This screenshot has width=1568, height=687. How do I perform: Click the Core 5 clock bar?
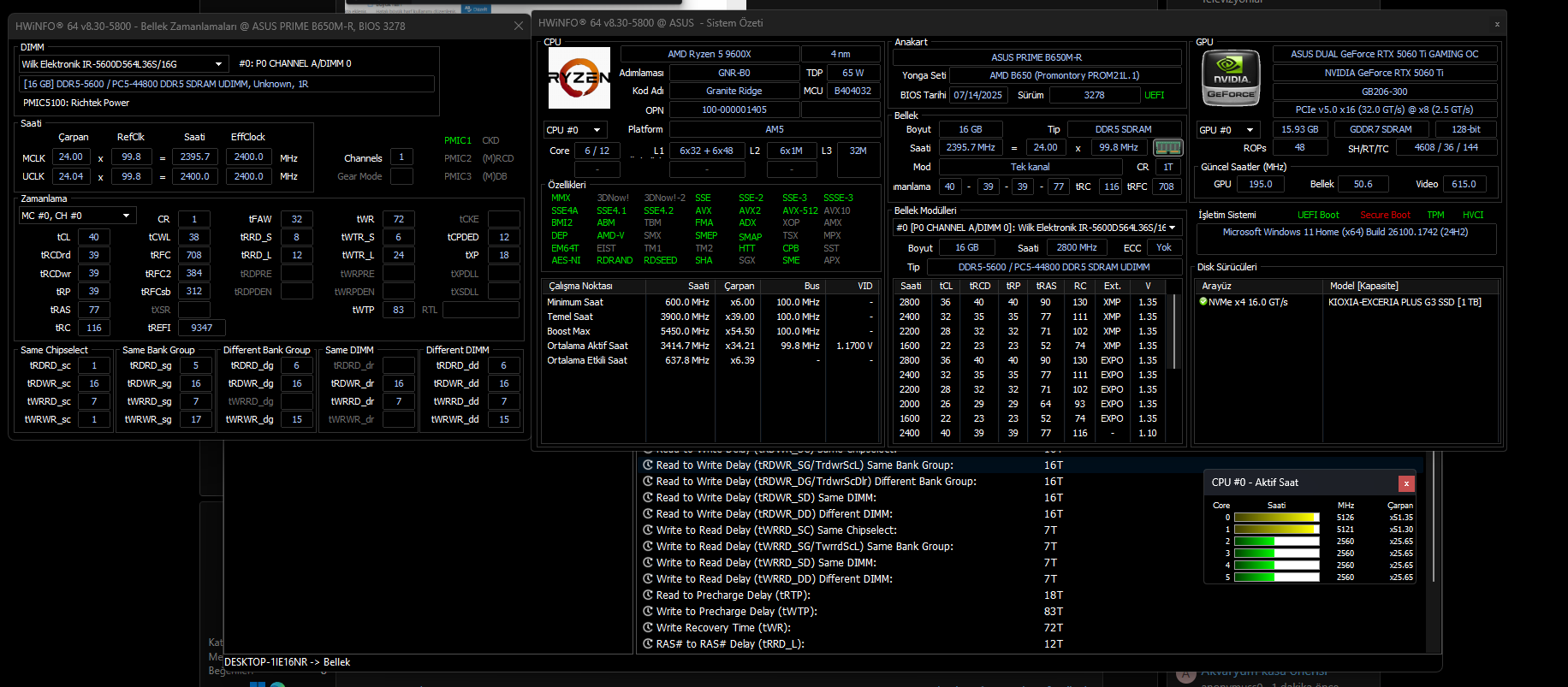(x=1277, y=577)
